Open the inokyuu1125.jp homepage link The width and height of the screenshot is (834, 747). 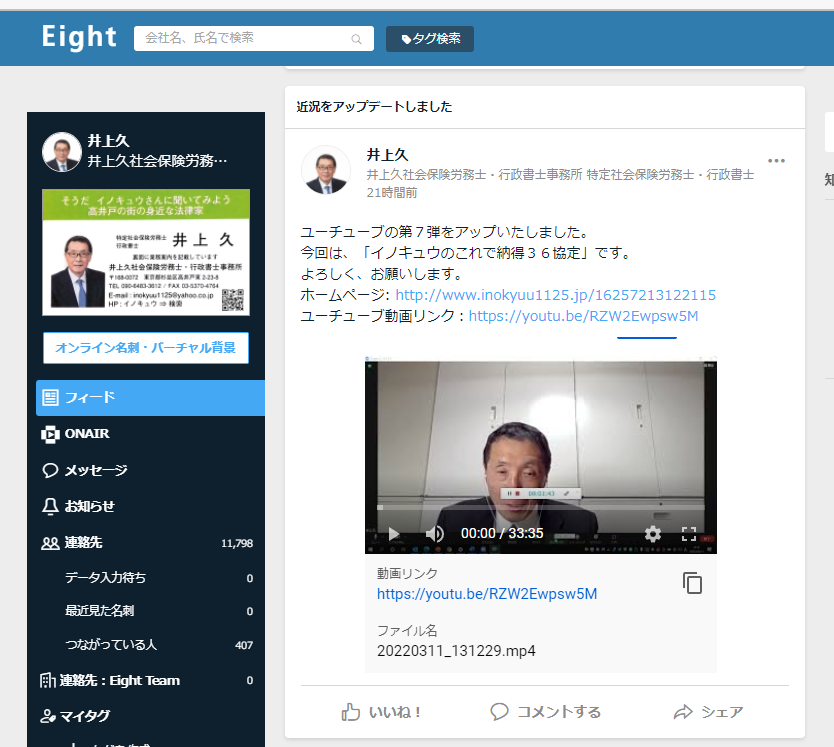tap(555, 295)
